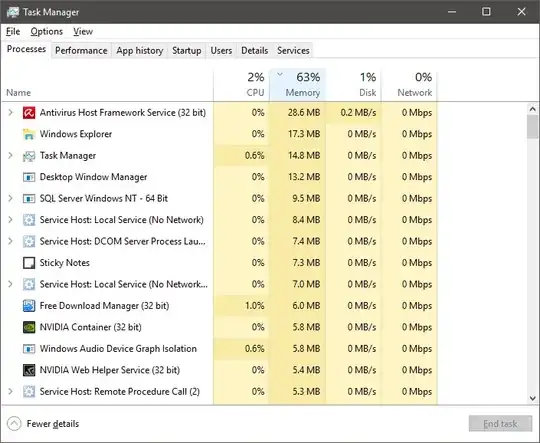The width and height of the screenshot is (540, 443).
Task: Click the 1.0% CPU value
Action: pyautogui.click(x=255, y=306)
